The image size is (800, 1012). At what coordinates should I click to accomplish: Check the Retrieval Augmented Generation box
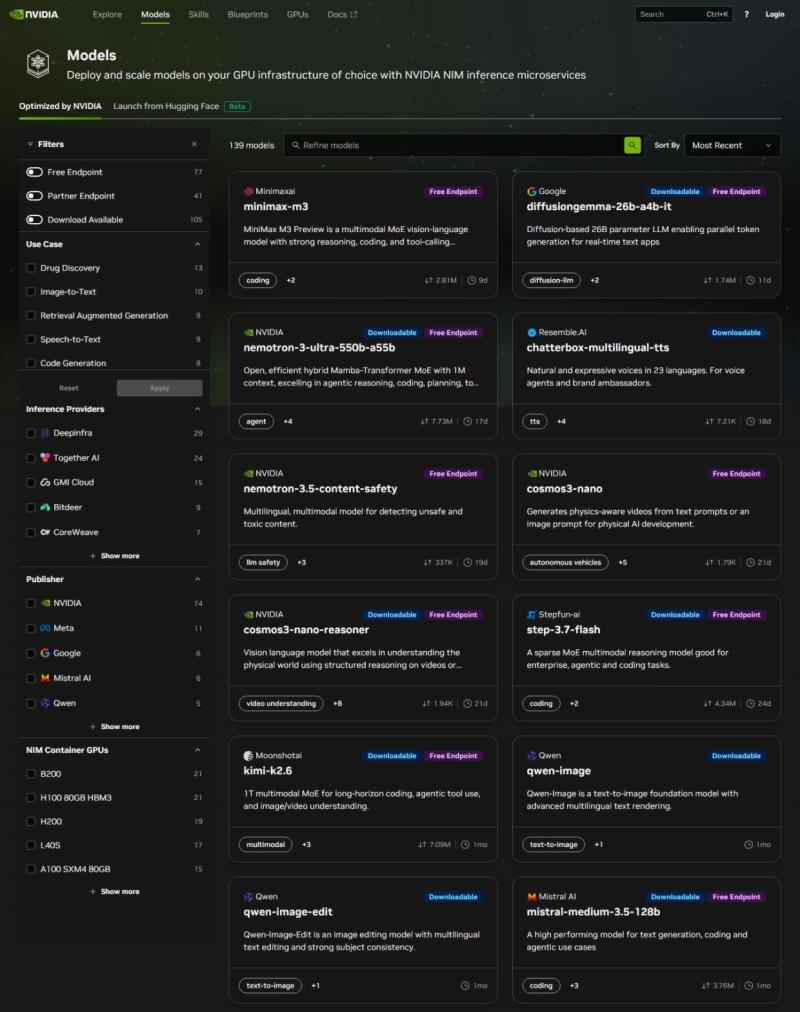click(30, 316)
